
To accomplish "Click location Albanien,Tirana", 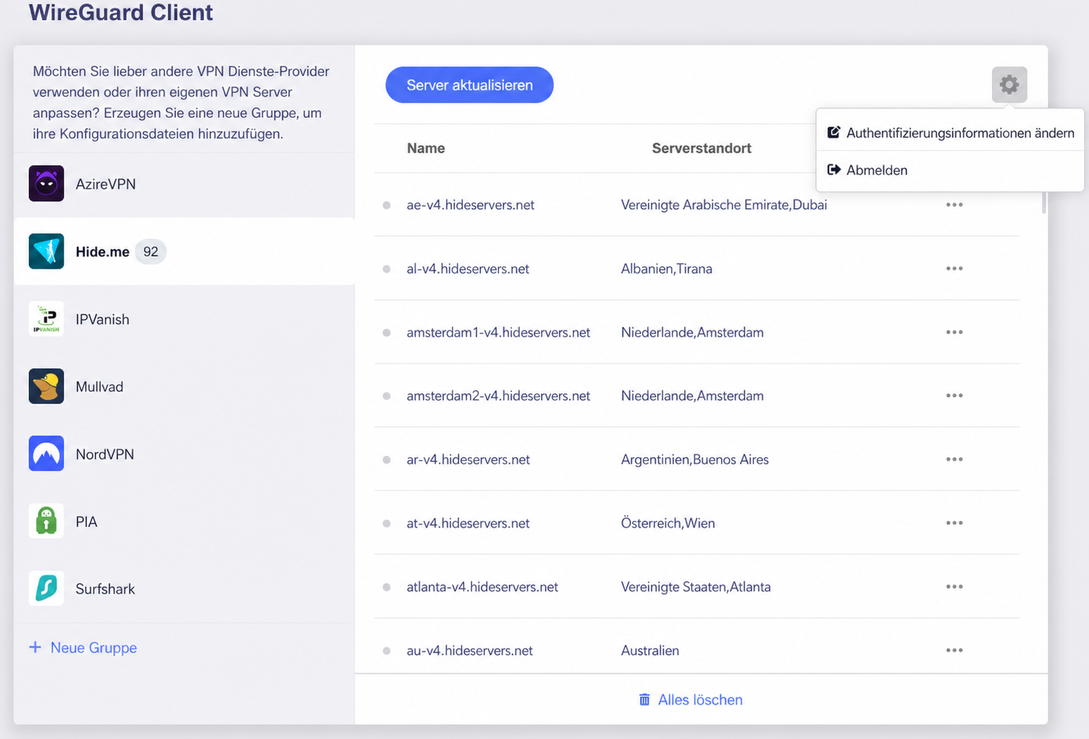I will click(x=667, y=269).
